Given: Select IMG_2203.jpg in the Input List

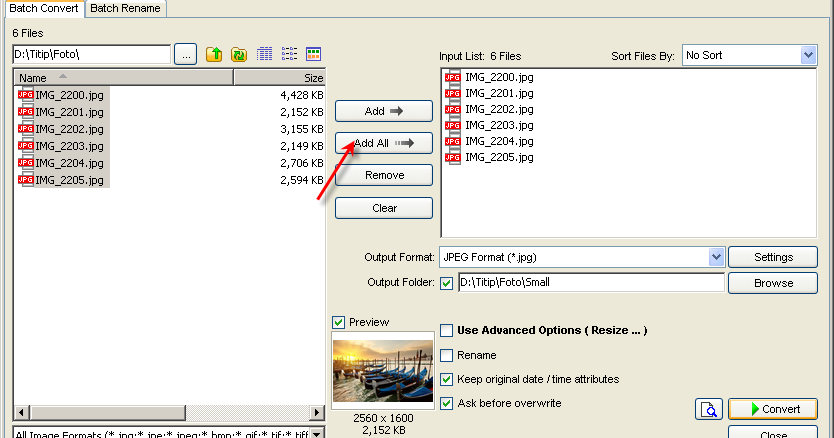Looking at the screenshot, I should (499, 126).
